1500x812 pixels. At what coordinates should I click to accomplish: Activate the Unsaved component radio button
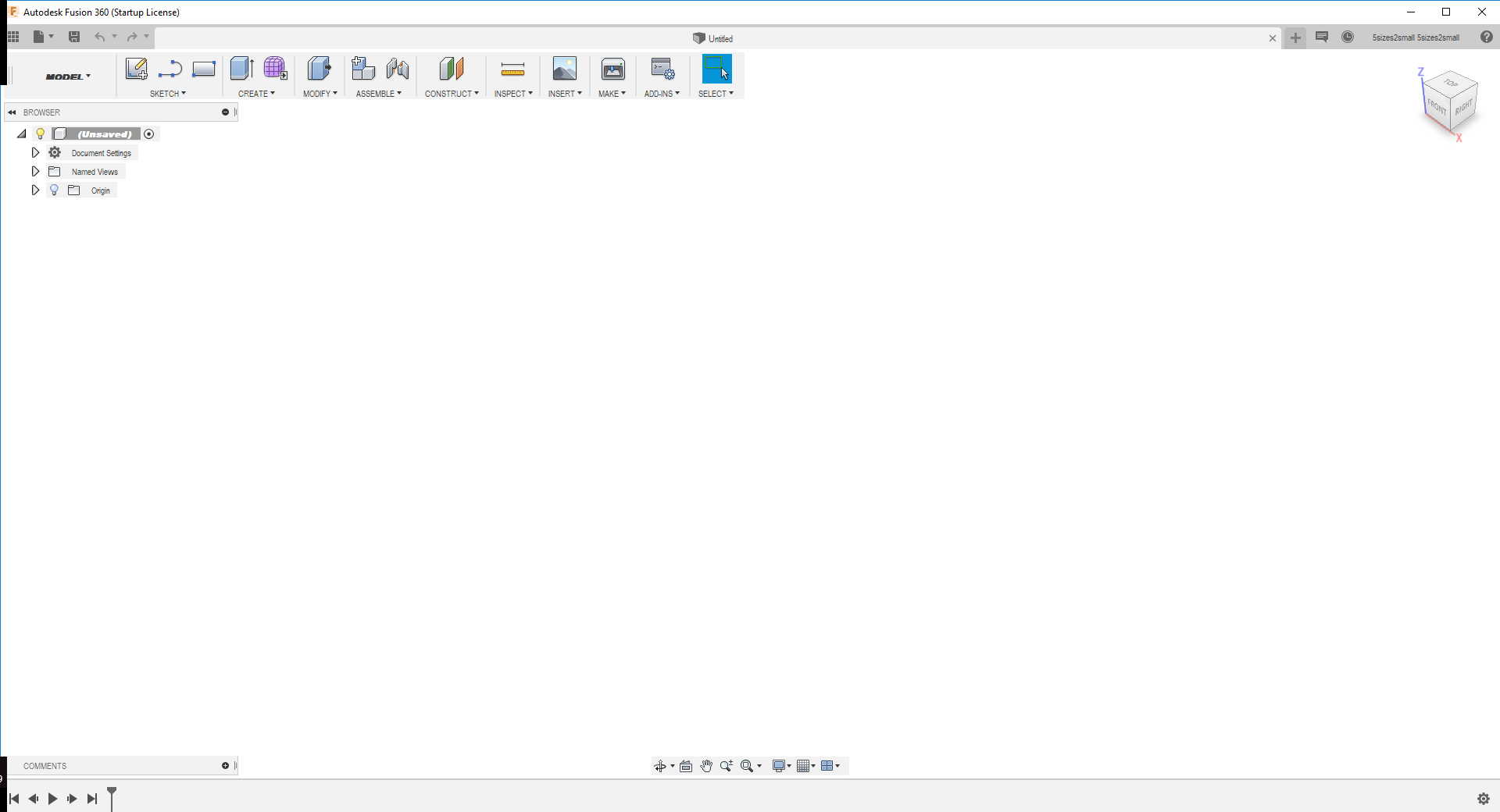149,134
